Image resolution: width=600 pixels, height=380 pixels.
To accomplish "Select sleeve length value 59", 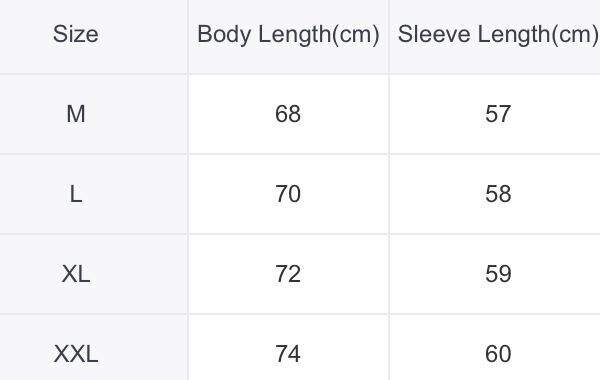I will 498,274.
